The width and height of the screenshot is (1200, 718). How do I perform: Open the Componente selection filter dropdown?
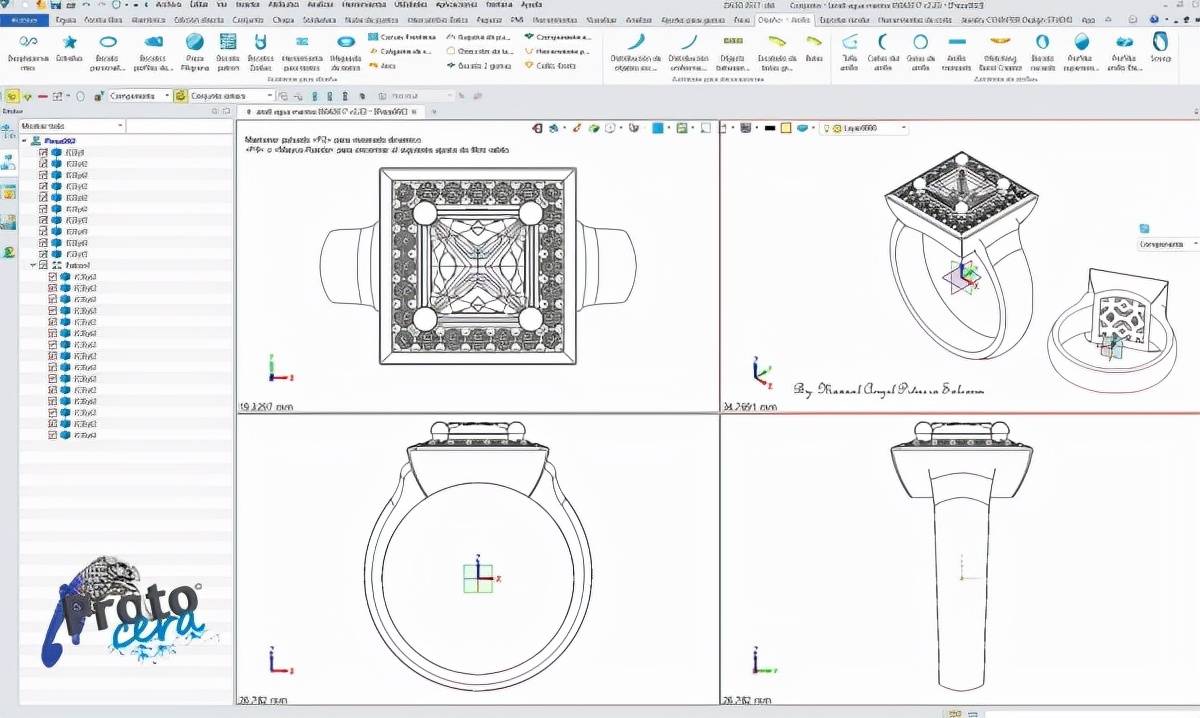(x=139, y=96)
